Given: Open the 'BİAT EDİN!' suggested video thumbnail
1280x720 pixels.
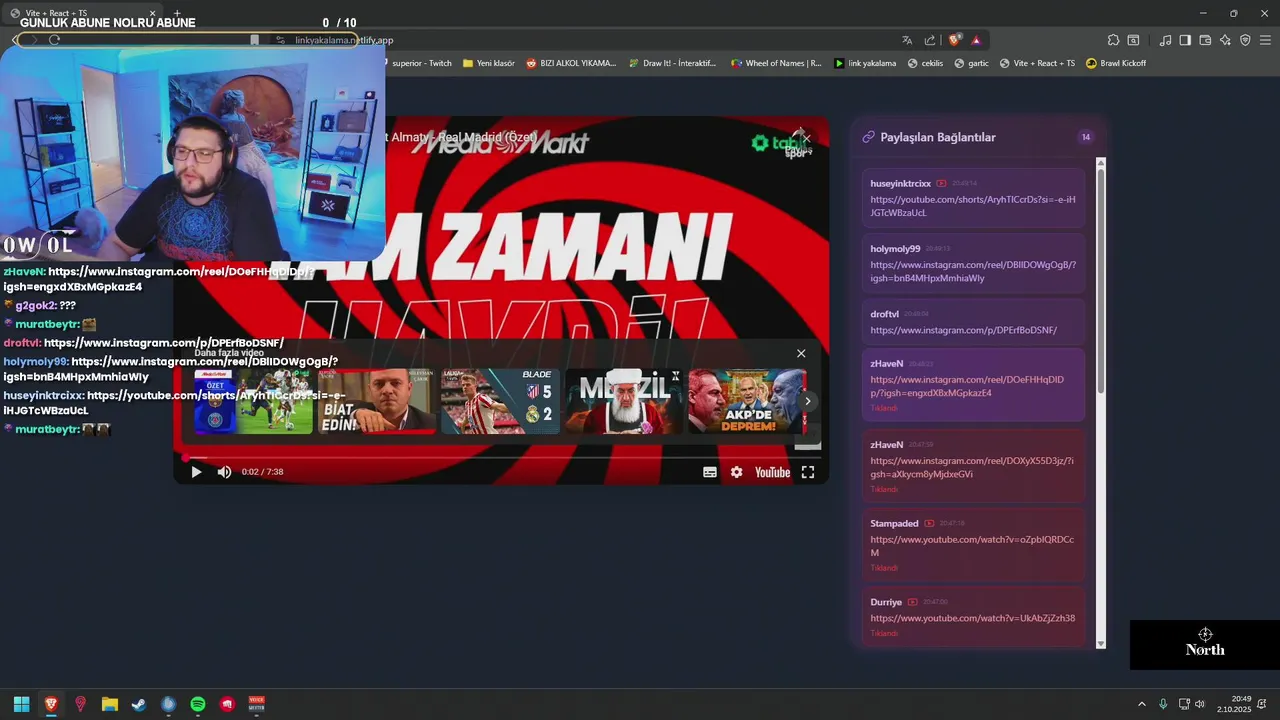Looking at the screenshot, I should (x=376, y=401).
